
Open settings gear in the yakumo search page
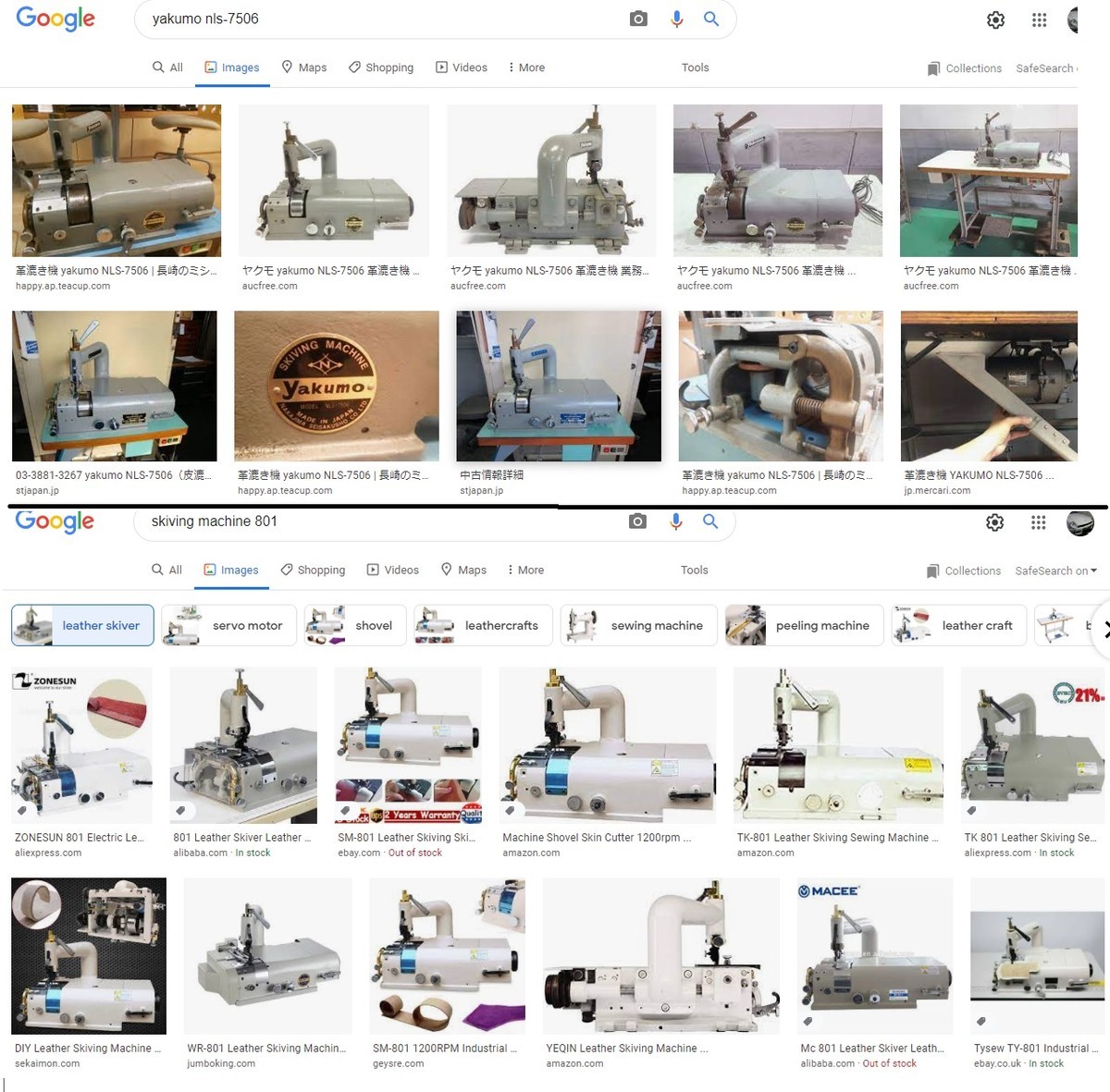point(995,19)
